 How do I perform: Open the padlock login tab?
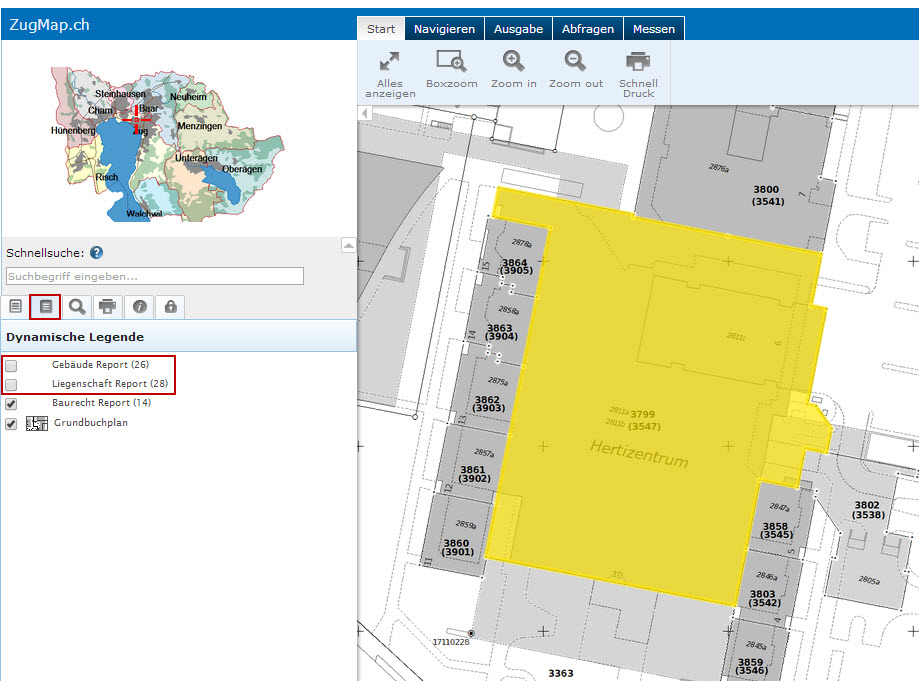(170, 306)
